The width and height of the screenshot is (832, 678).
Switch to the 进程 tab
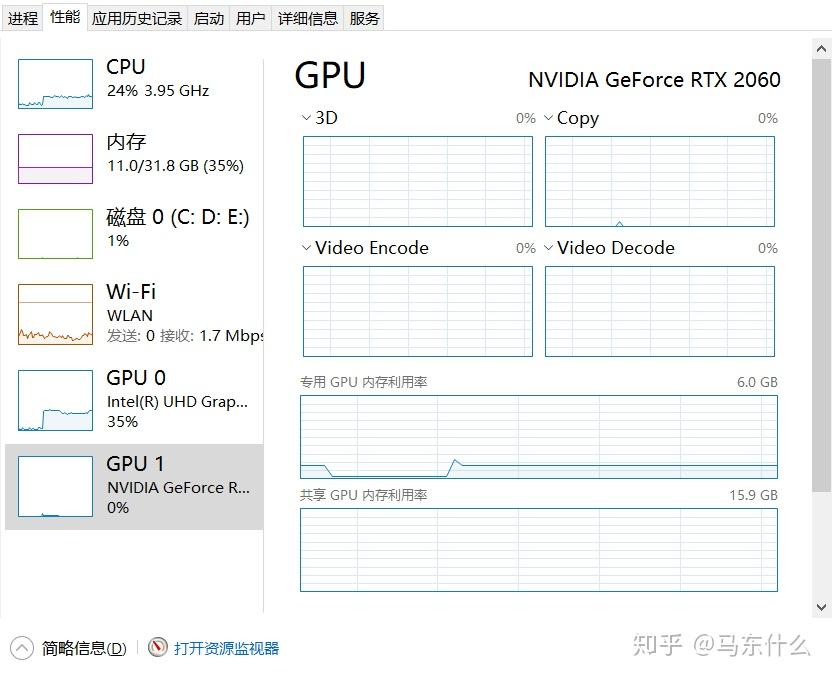pos(22,17)
